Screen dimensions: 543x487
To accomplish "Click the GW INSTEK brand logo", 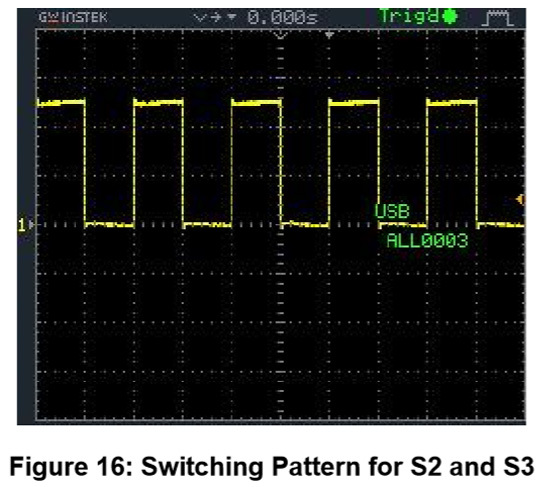I will click(73, 17).
